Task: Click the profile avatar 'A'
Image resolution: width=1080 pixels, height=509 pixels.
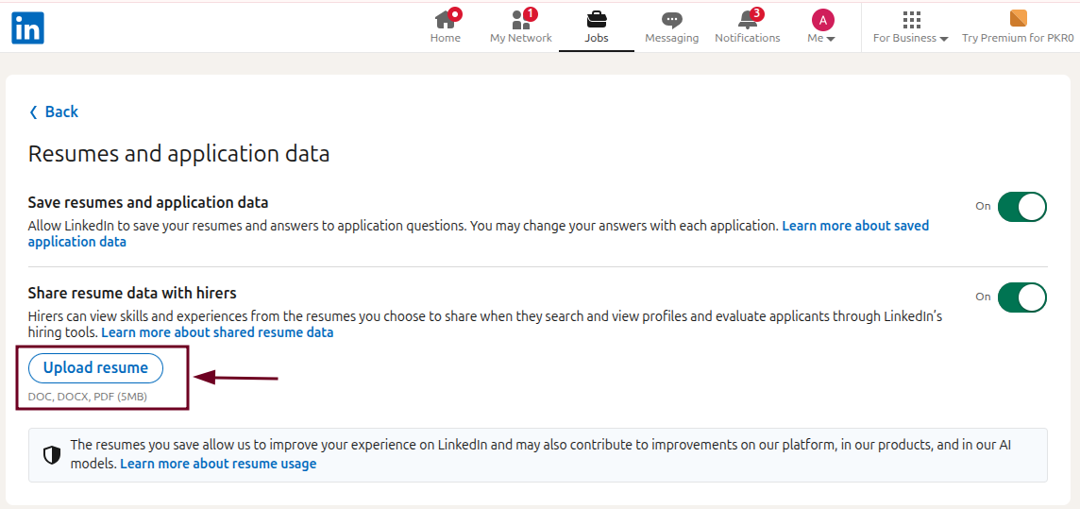Action: coord(822,19)
